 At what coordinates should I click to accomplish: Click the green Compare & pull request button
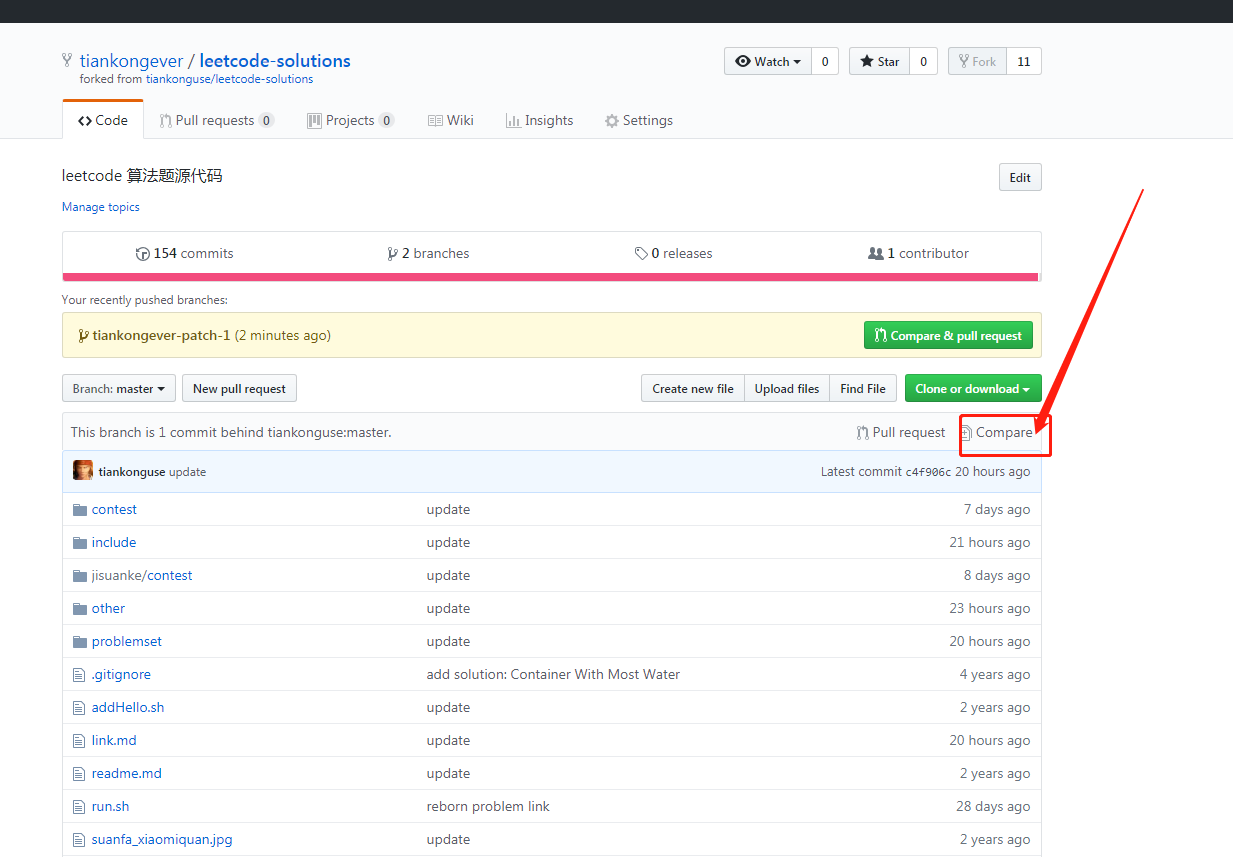coord(948,336)
